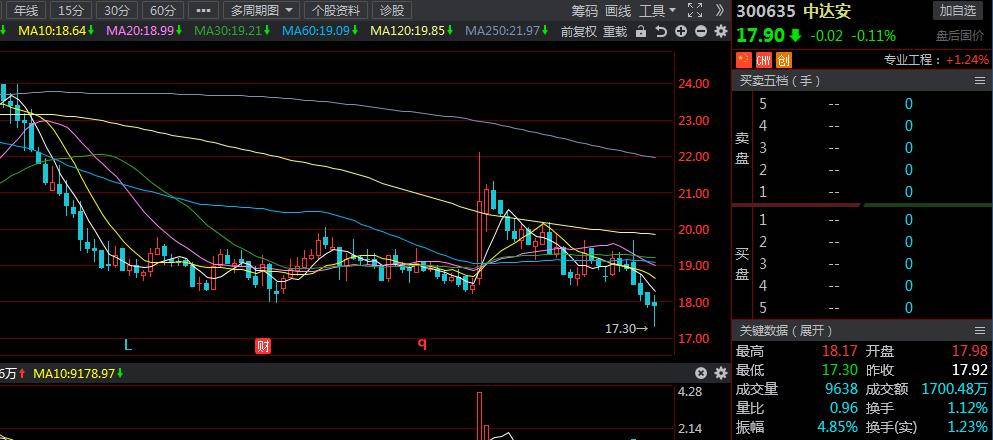
Task: Zoom out chart with minus icon
Action: click(x=701, y=31)
